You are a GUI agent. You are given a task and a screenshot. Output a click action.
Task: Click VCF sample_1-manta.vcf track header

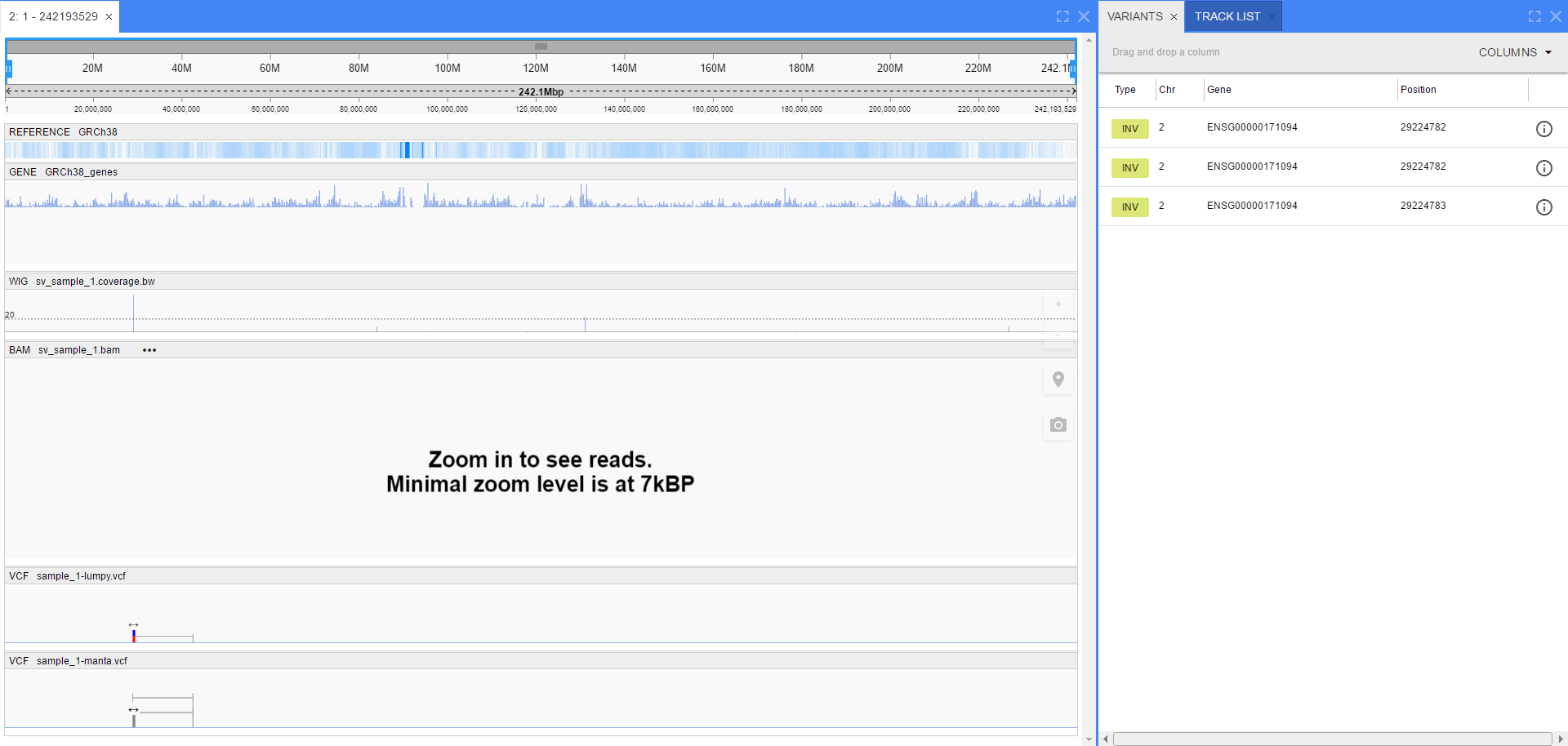541,661
